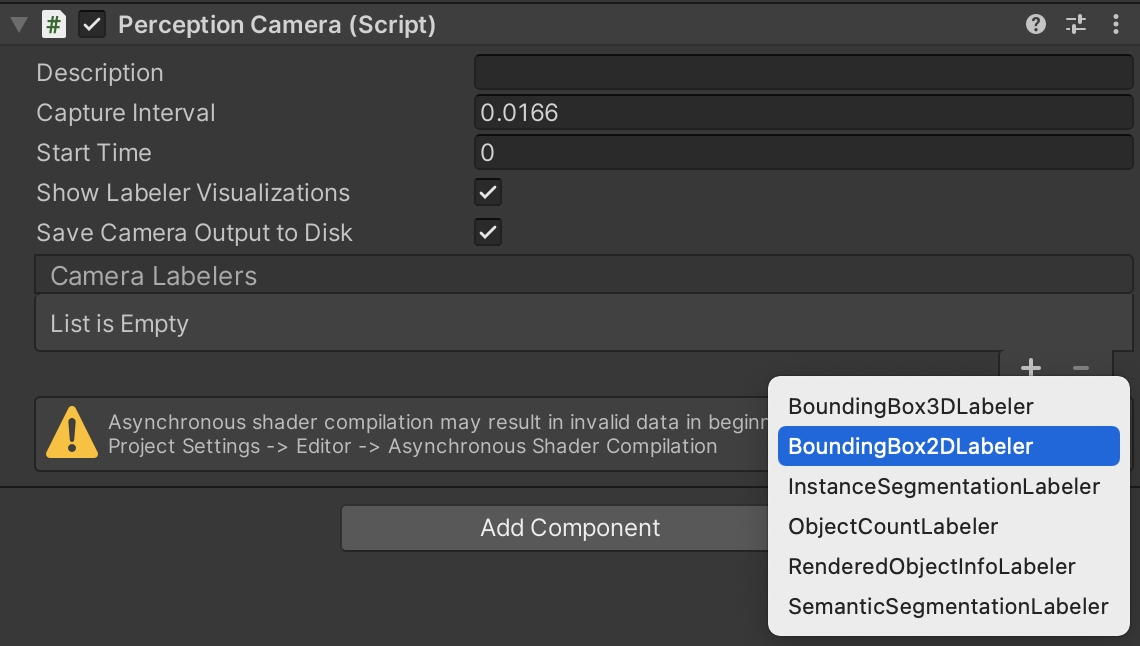This screenshot has width=1140, height=646.
Task: Open the component presets icon
Action: (1076, 25)
